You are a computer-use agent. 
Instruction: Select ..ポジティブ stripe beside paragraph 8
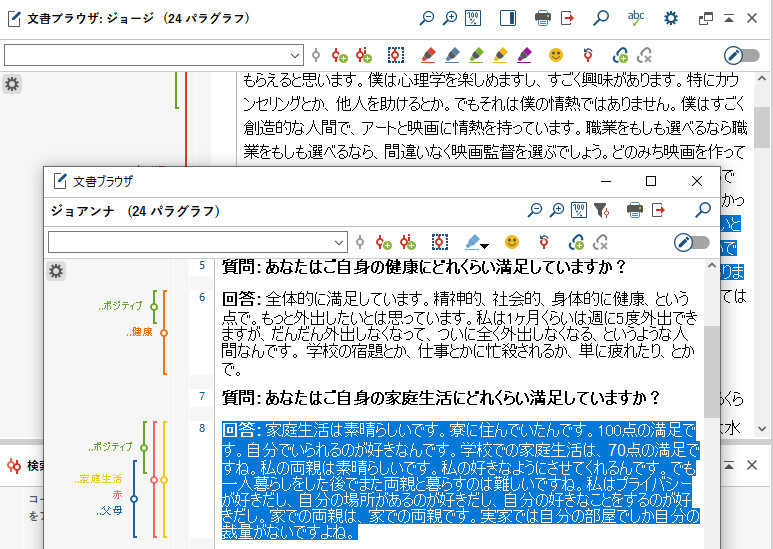(110, 446)
